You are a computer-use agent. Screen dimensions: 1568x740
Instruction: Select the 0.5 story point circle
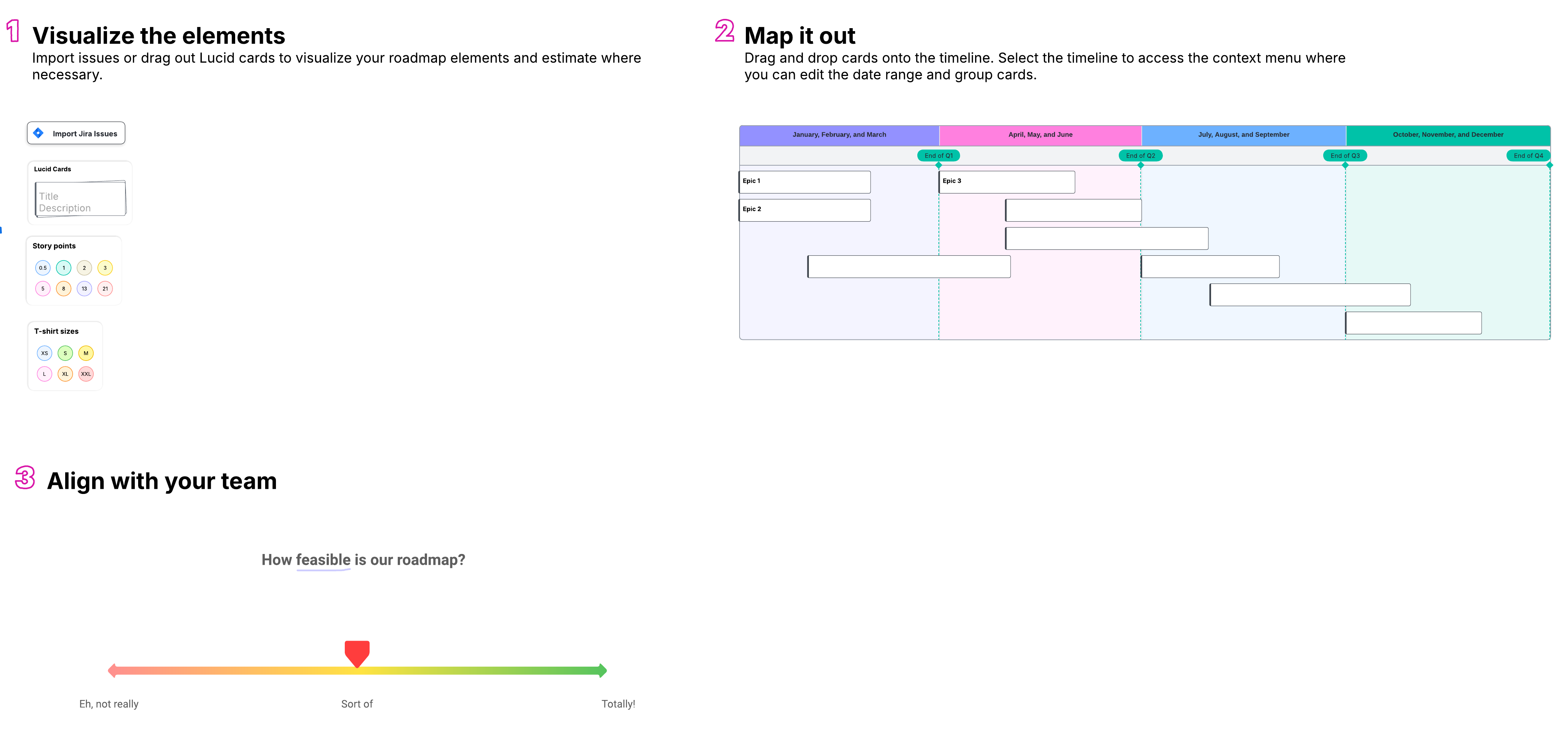(42, 268)
